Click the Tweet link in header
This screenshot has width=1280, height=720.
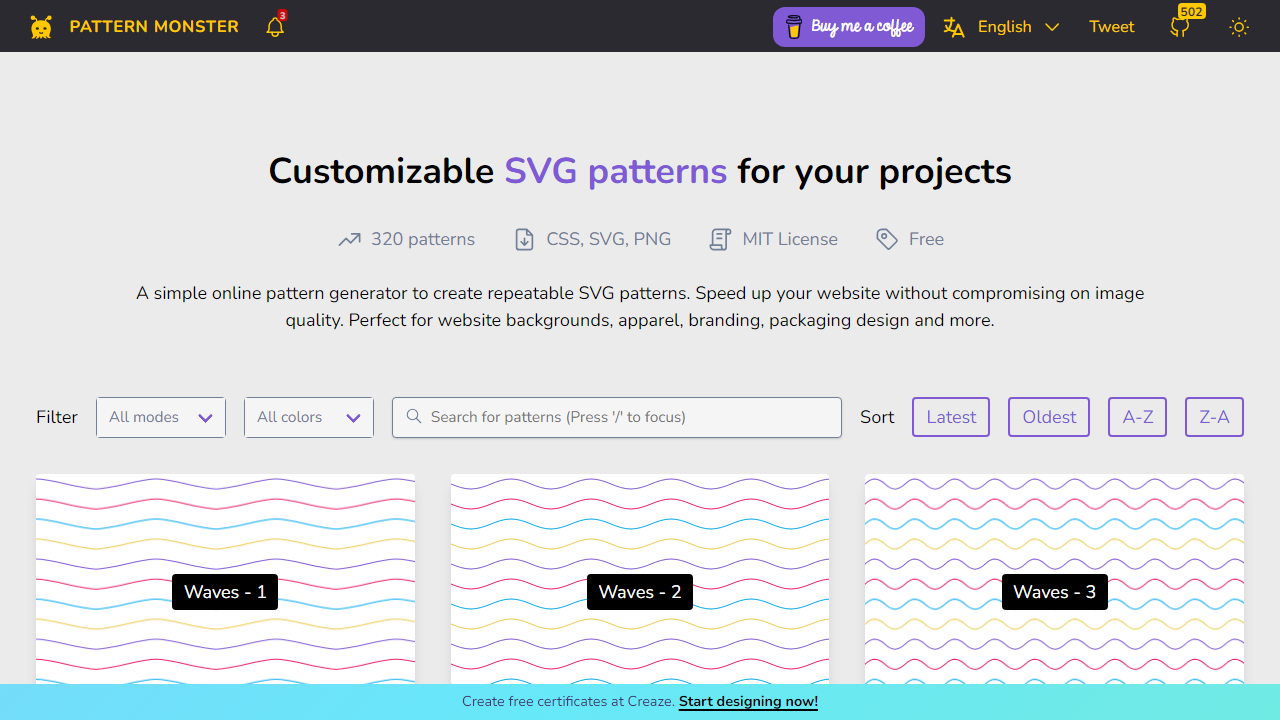pos(1112,27)
